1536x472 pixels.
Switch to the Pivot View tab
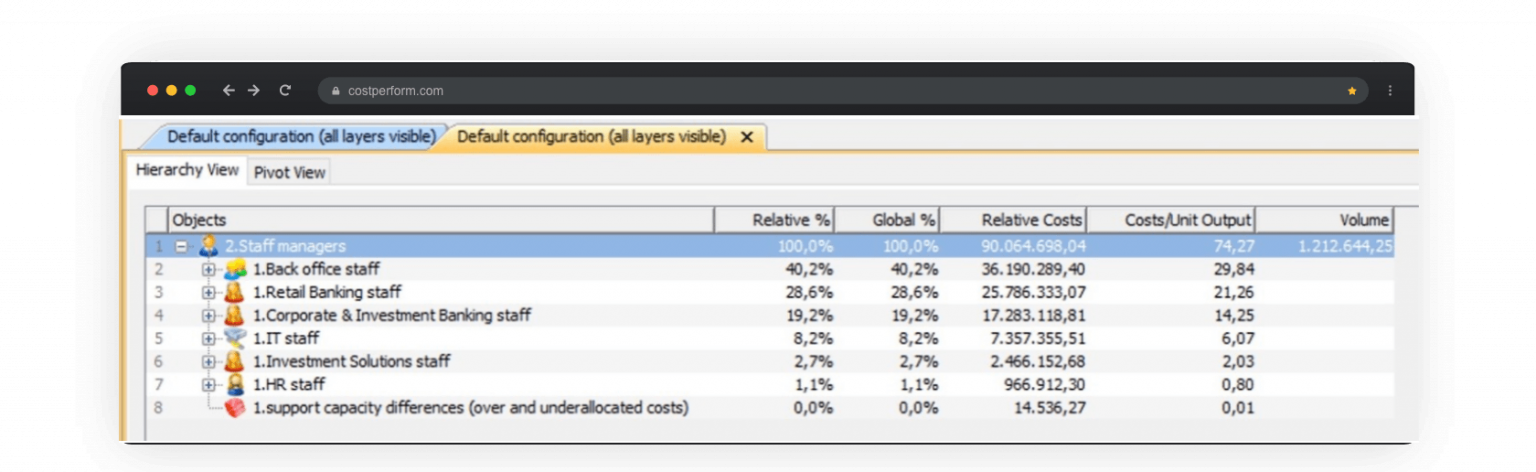coord(289,172)
